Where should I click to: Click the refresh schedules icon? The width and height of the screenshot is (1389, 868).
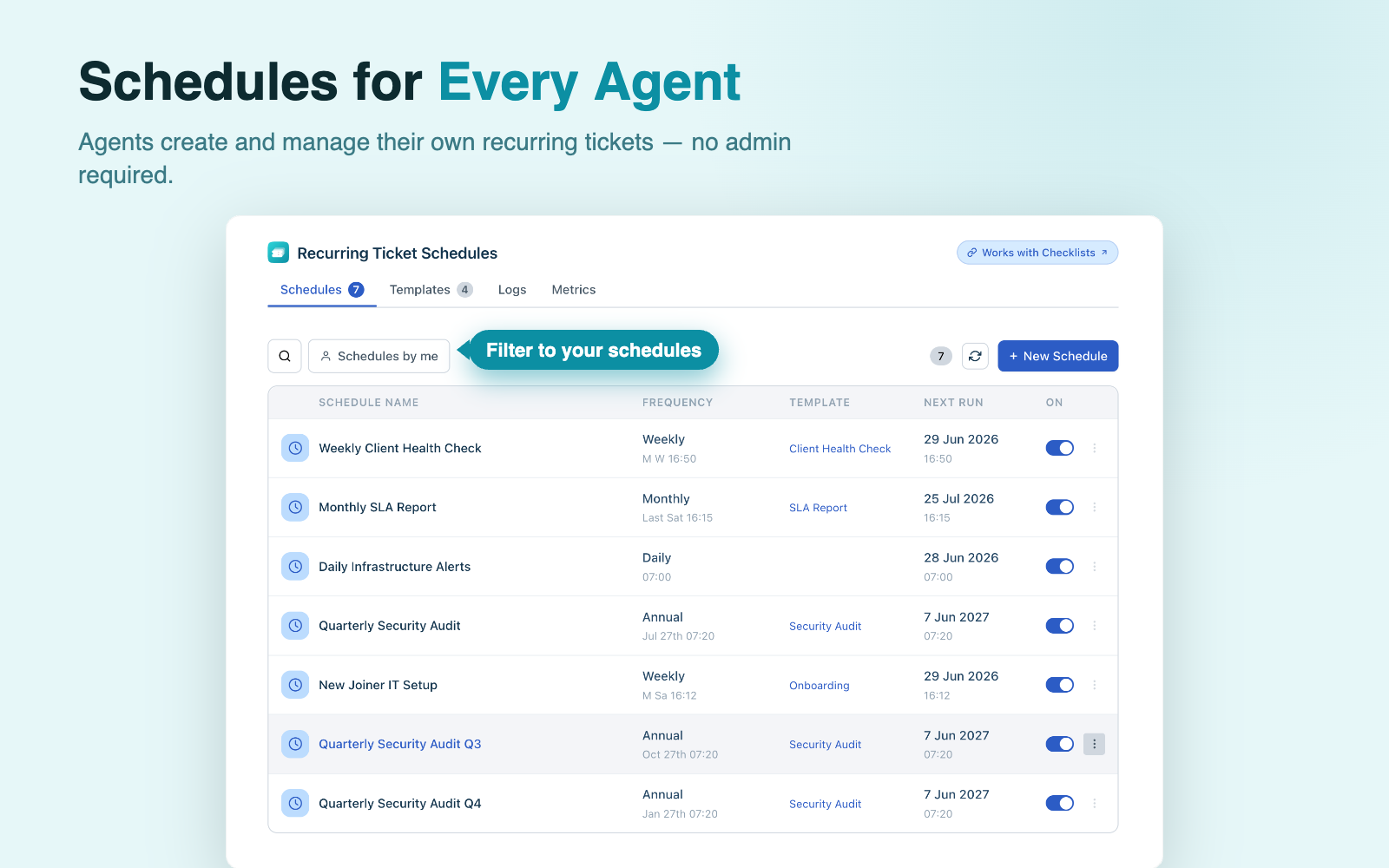975,356
